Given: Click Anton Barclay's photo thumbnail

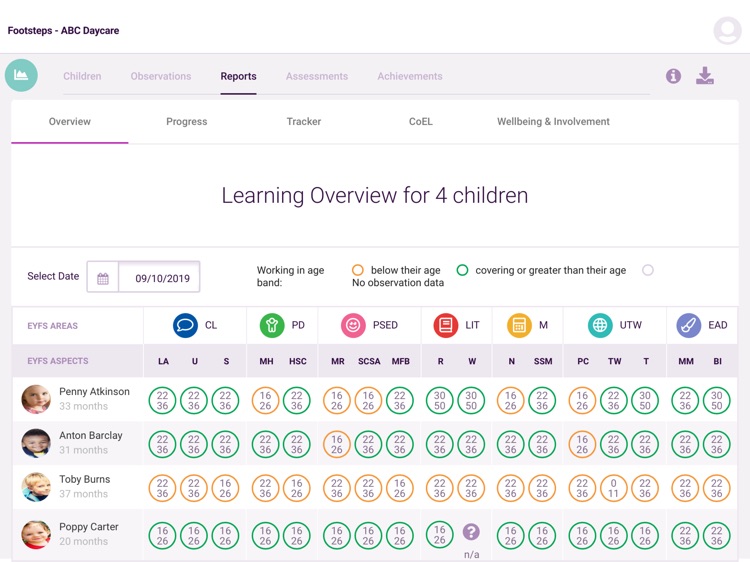Looking at the screenshot, I should [x=36, y=443].
